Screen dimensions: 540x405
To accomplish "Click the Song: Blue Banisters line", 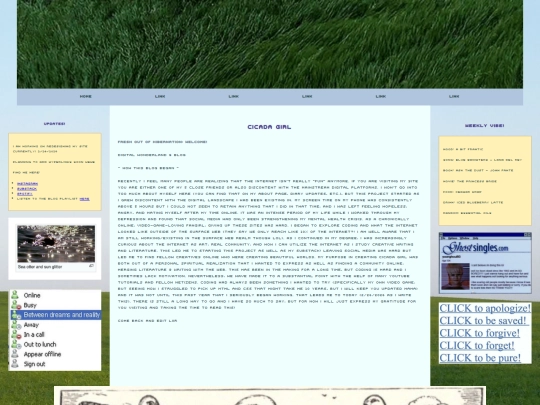I will [x=482, y=160].
